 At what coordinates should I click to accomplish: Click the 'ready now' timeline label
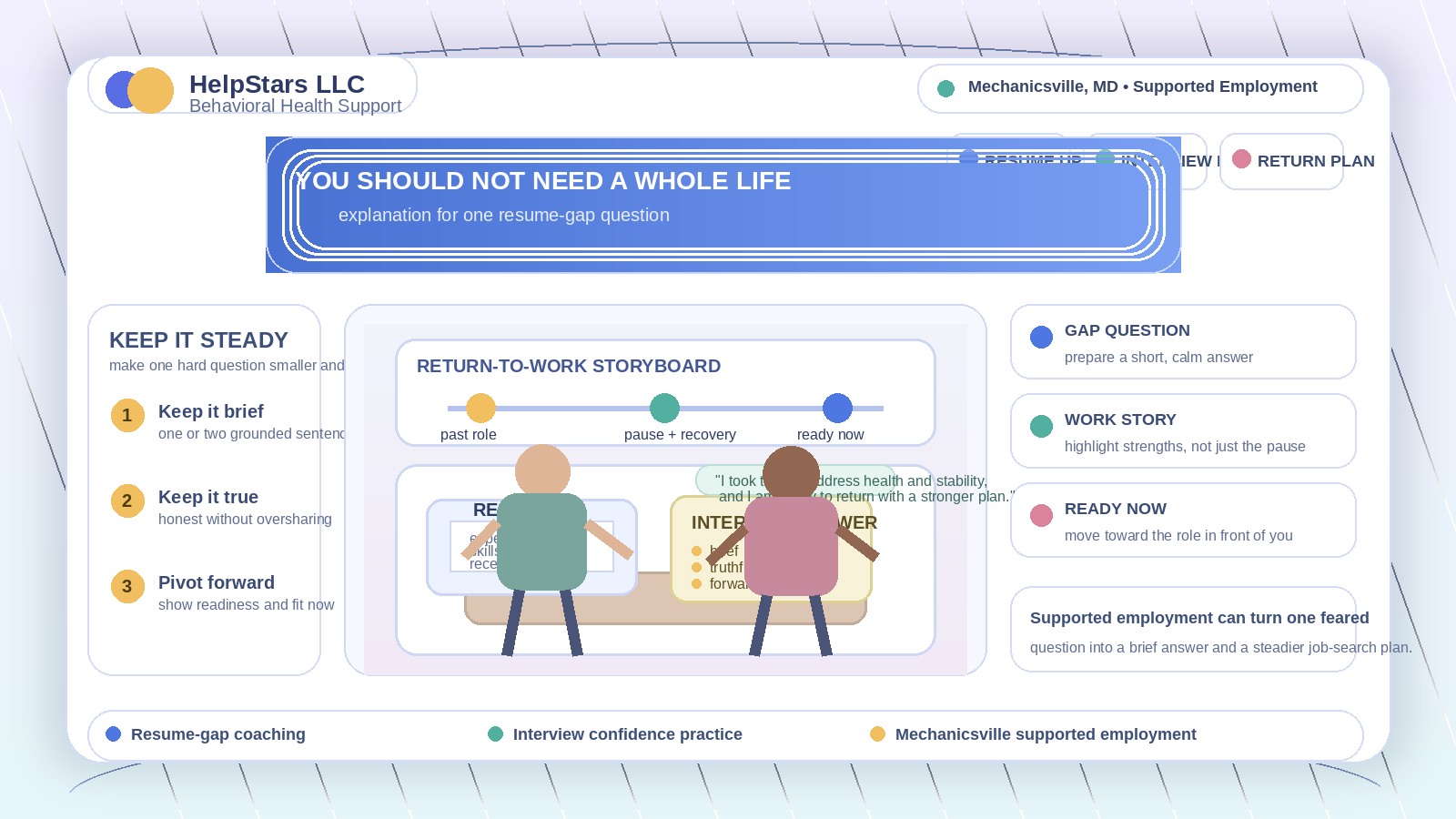coord(831,434)
